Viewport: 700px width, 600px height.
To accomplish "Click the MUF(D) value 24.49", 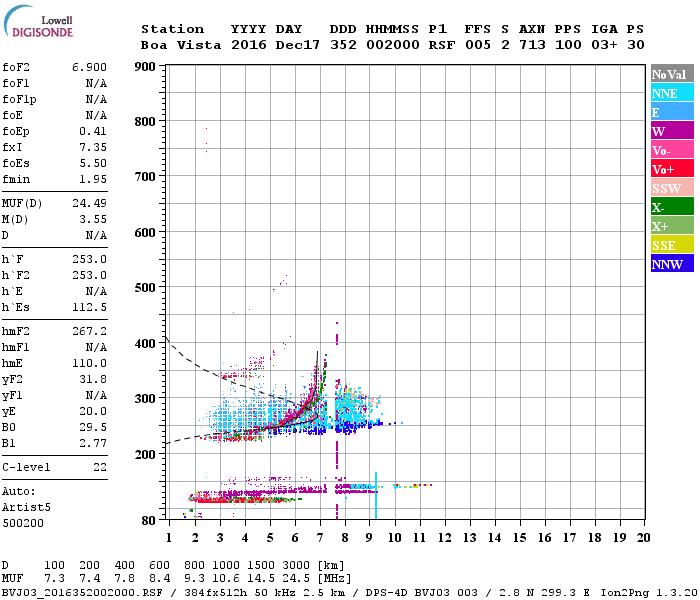I will click(x=89, y=203).
